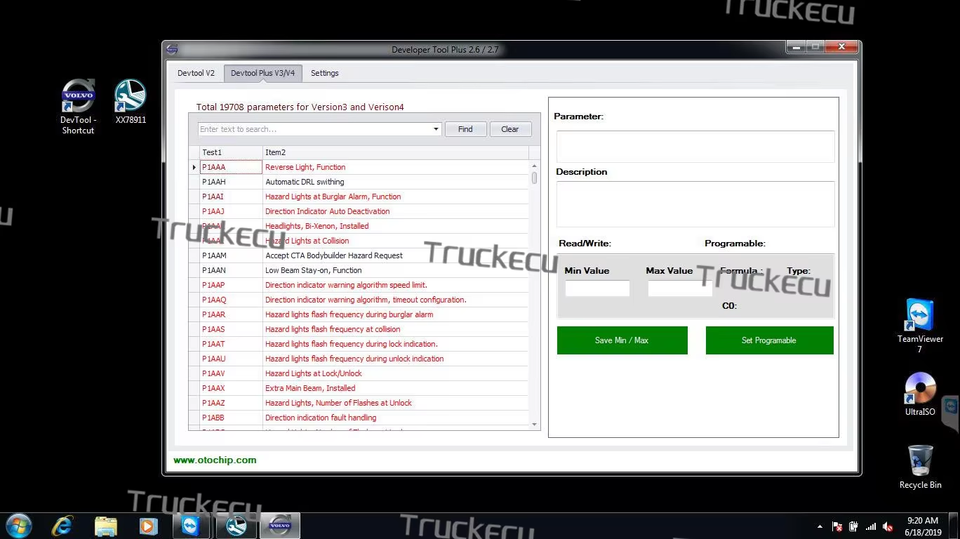This screenshot has height=539, width=960.
Task: Click the muted volume tray icon
Action: (x=888, y=526)
